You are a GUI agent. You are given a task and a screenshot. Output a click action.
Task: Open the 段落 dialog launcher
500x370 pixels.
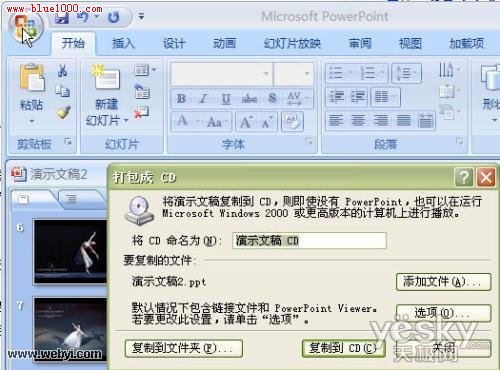[460, 141]
